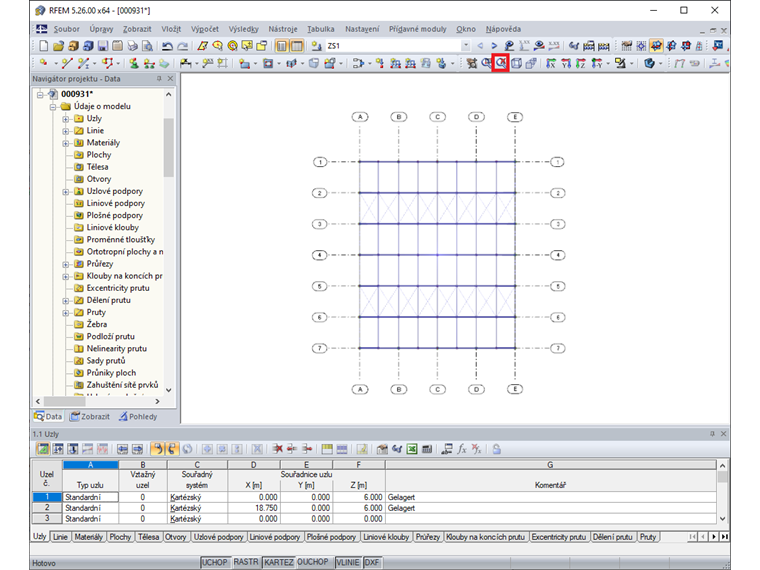Toggle UCHOP snap in status bar
760x570 pixels.
[214, 562]
